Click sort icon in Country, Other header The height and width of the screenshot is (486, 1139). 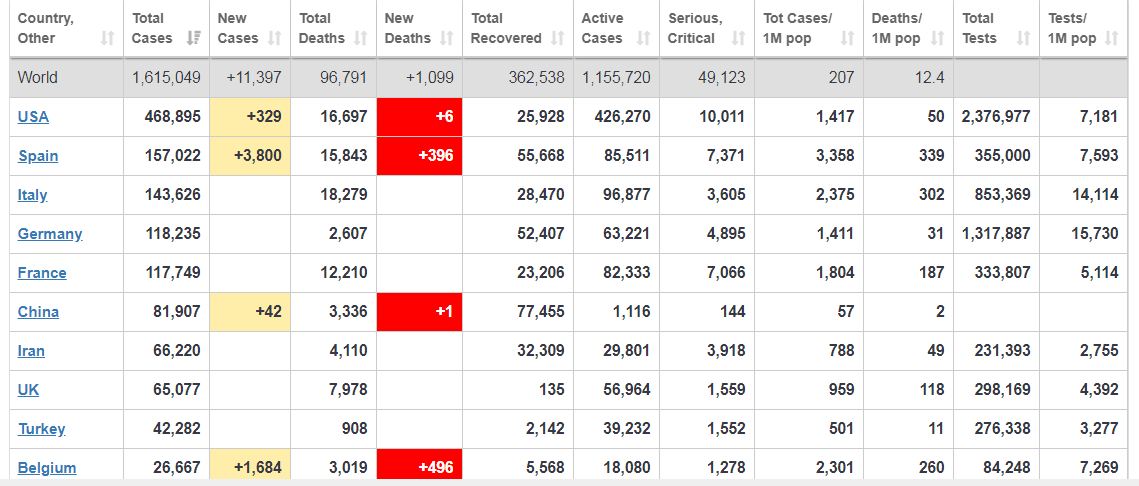[x=107, y=39]
